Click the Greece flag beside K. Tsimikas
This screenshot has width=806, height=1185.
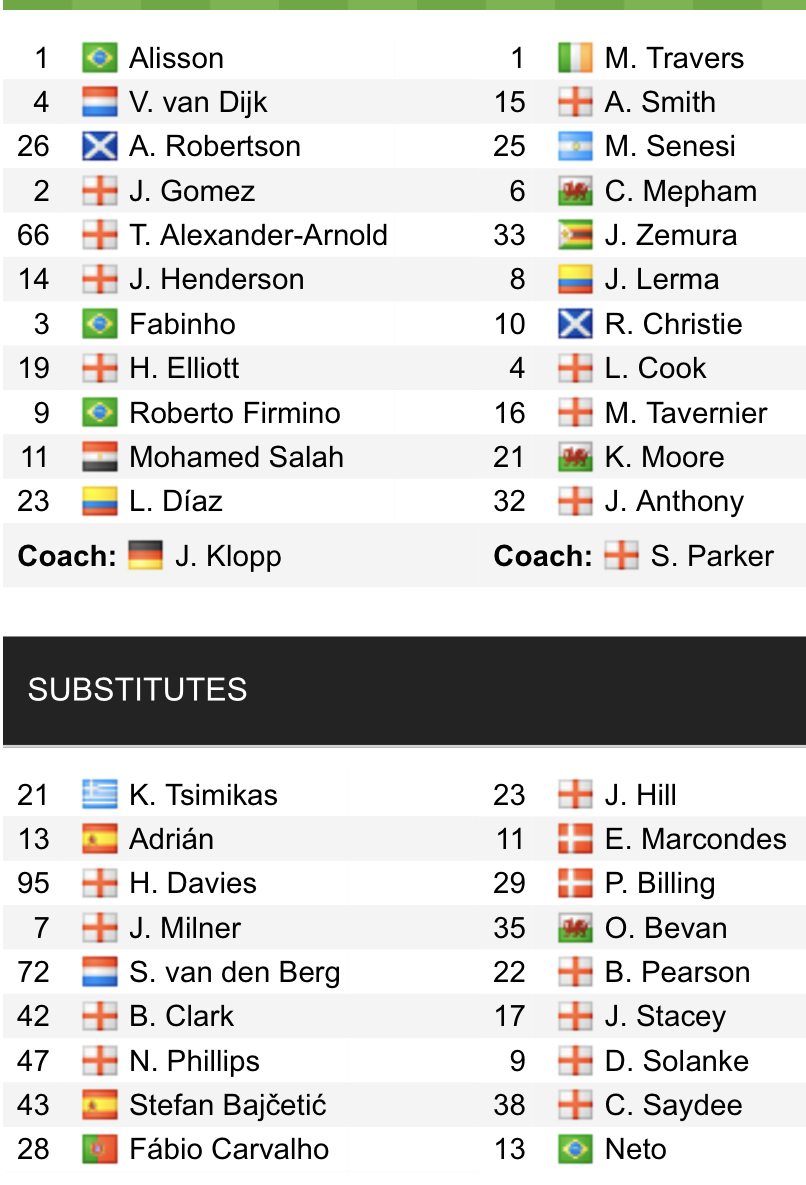[99, 795]
